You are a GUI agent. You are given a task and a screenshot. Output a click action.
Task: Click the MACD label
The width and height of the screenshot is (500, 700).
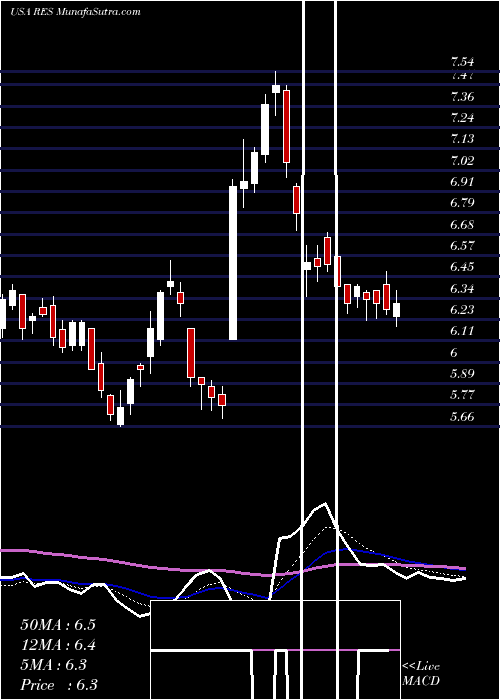421,681
